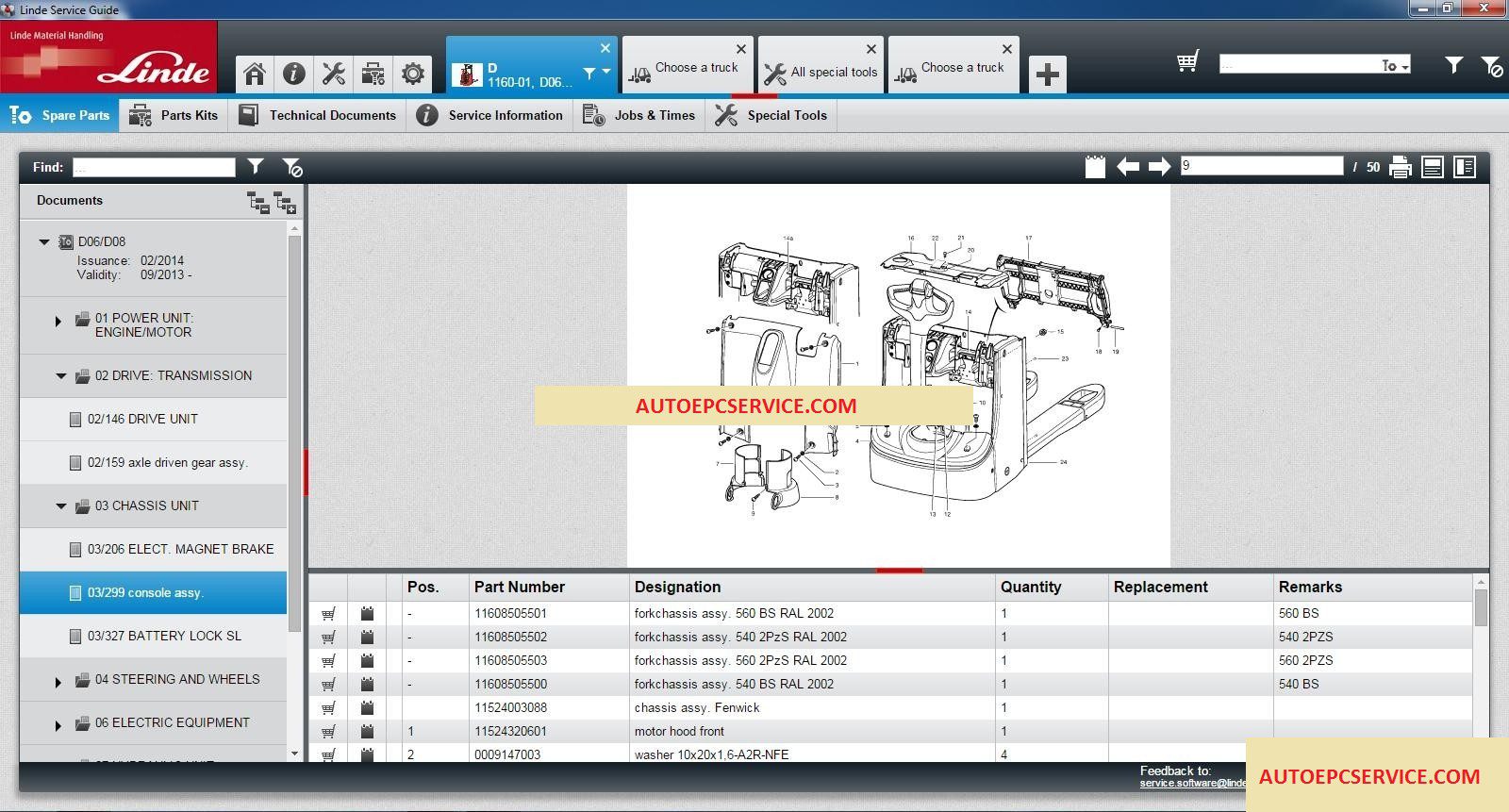
Task: Collapse all document tree nodes
Action: coord(257,201)
